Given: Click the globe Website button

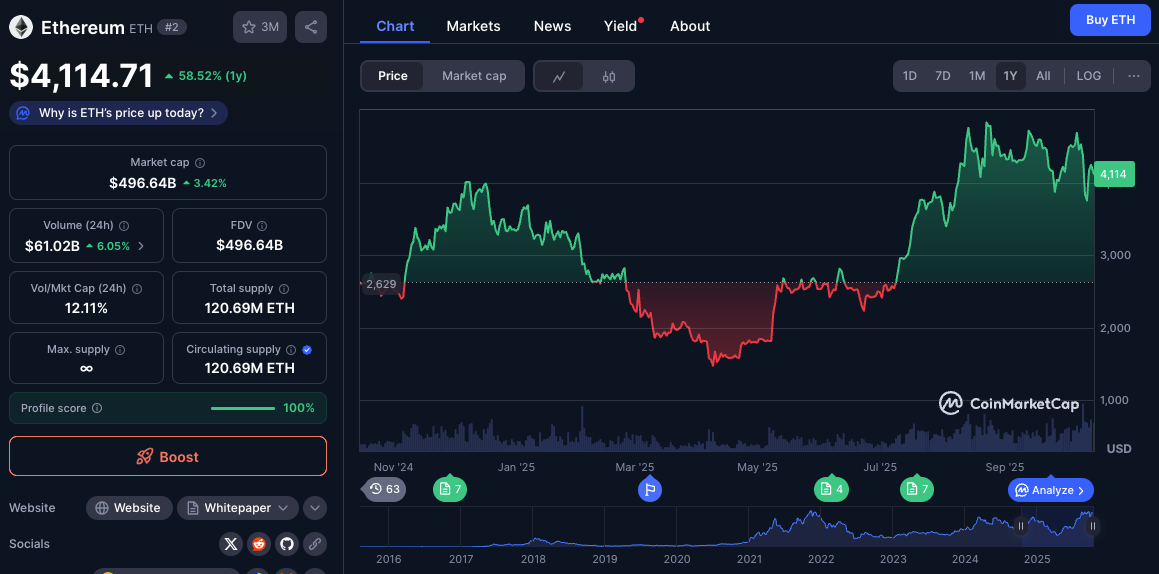Looking at the screenshot, I should click(x=129, y=508).
